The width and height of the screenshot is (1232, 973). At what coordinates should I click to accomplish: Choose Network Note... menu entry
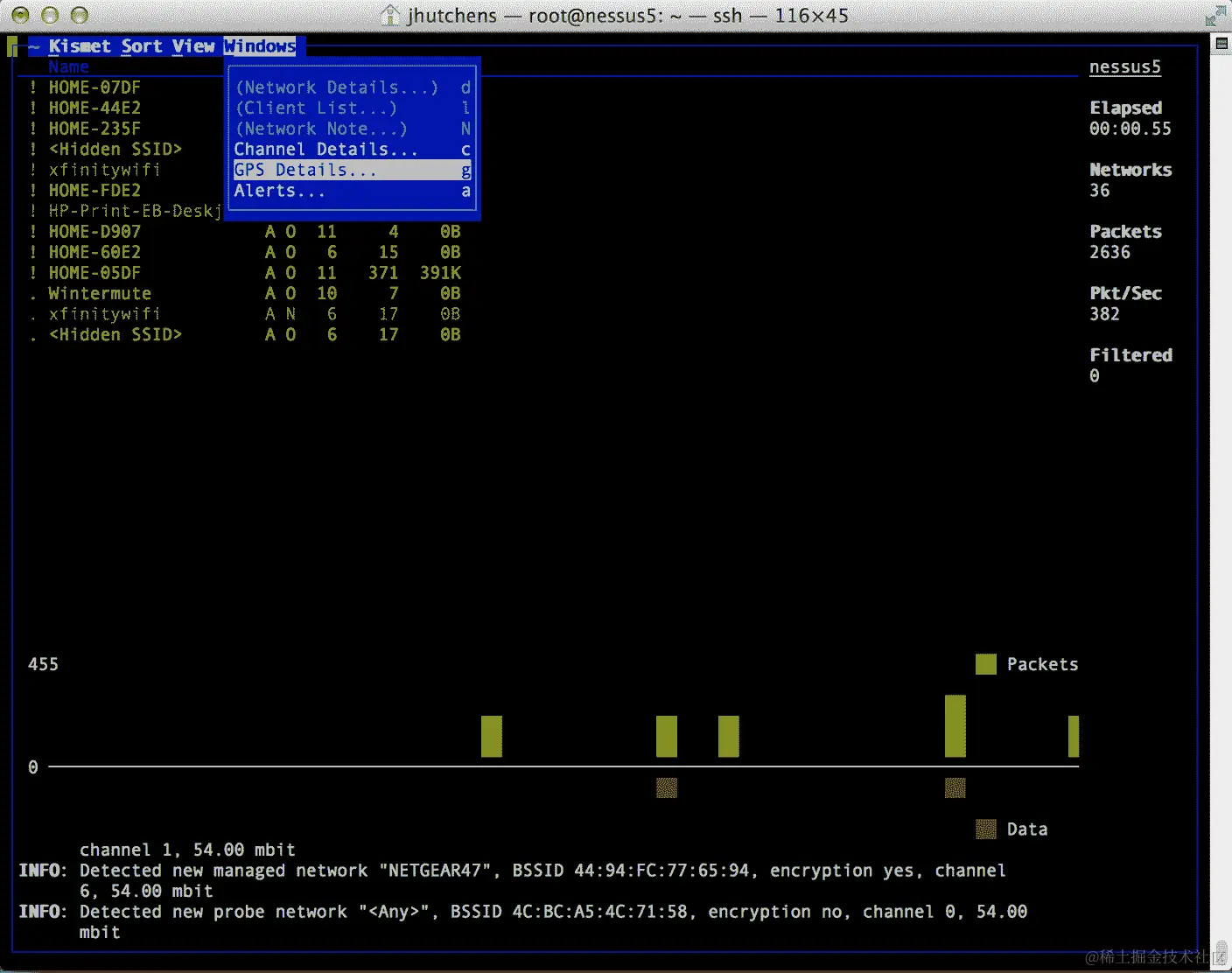[x=353, y=129]
